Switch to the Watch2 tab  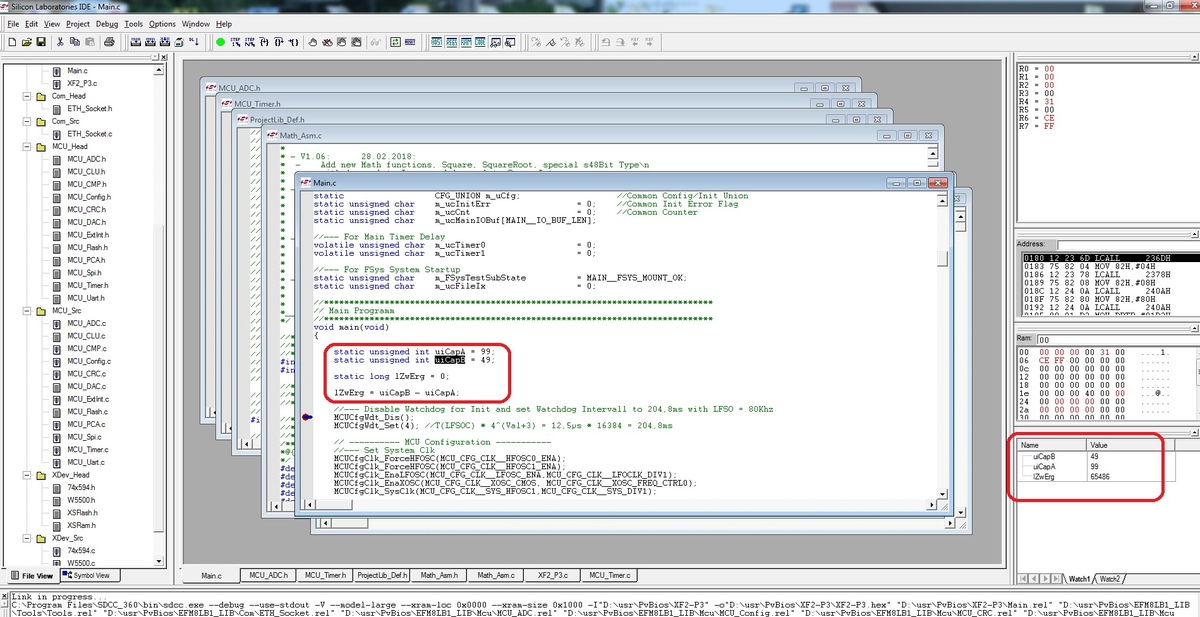tap(1109, 579)
